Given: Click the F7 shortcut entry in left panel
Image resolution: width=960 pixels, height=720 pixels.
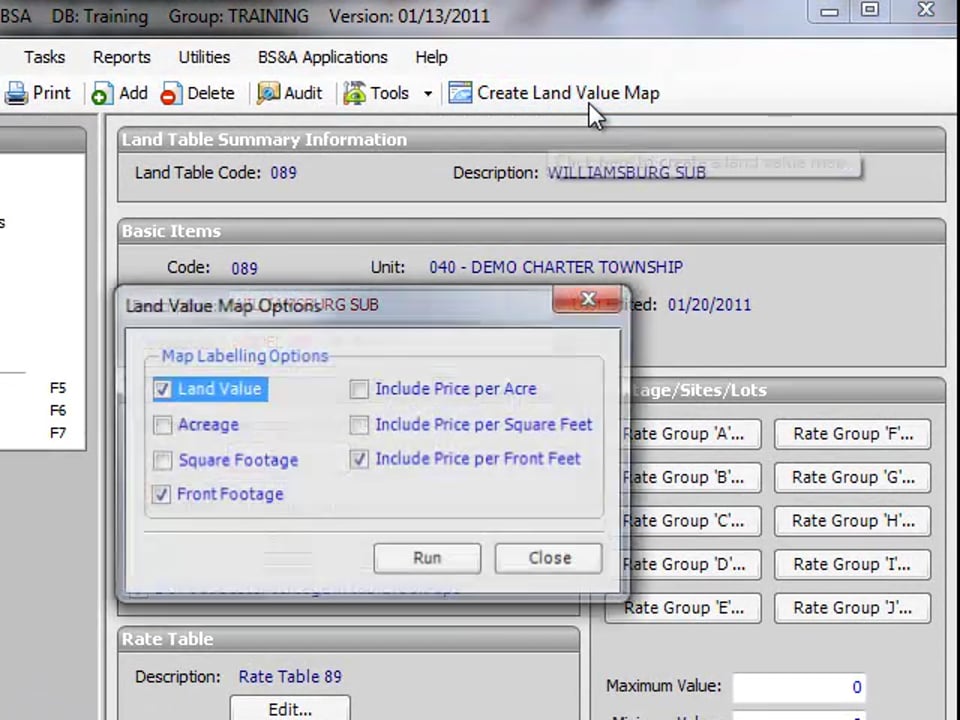Looking at the screenshot, I should click(x=58, y=433).
